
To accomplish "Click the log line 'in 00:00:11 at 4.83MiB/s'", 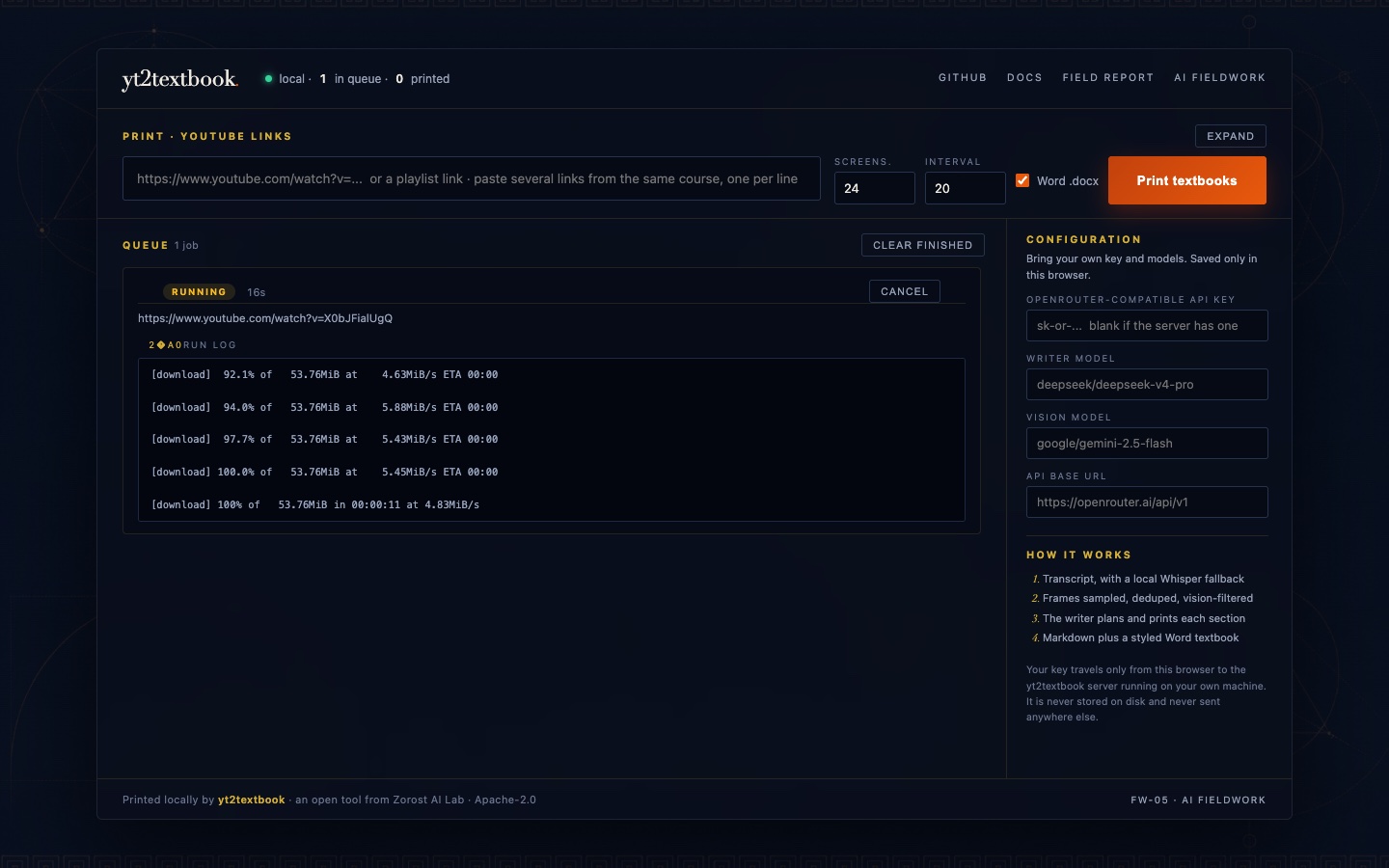I will pyautogui.click(x=315, y=504).
